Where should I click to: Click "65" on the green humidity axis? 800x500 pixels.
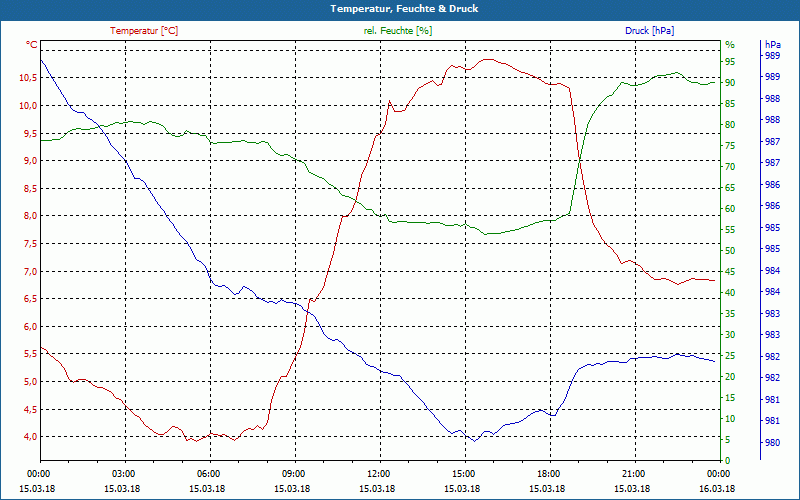(730, 187)
